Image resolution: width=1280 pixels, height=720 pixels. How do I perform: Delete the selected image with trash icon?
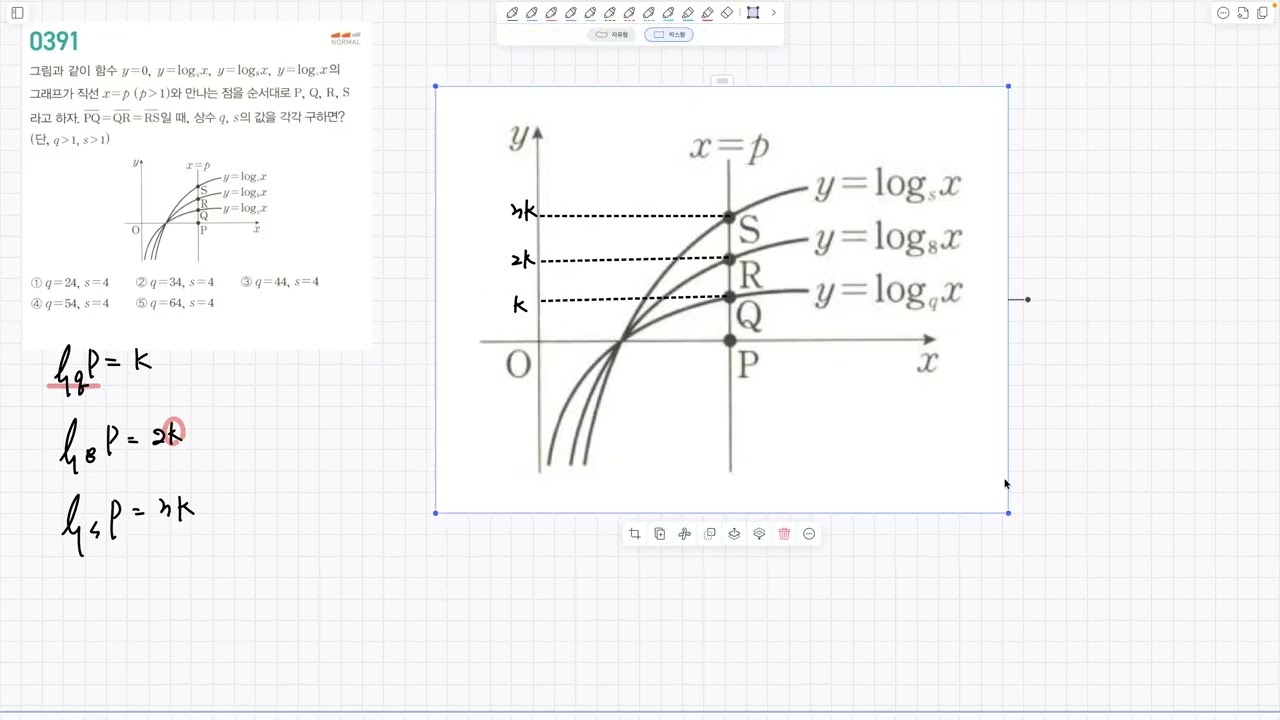pos(784,534)
